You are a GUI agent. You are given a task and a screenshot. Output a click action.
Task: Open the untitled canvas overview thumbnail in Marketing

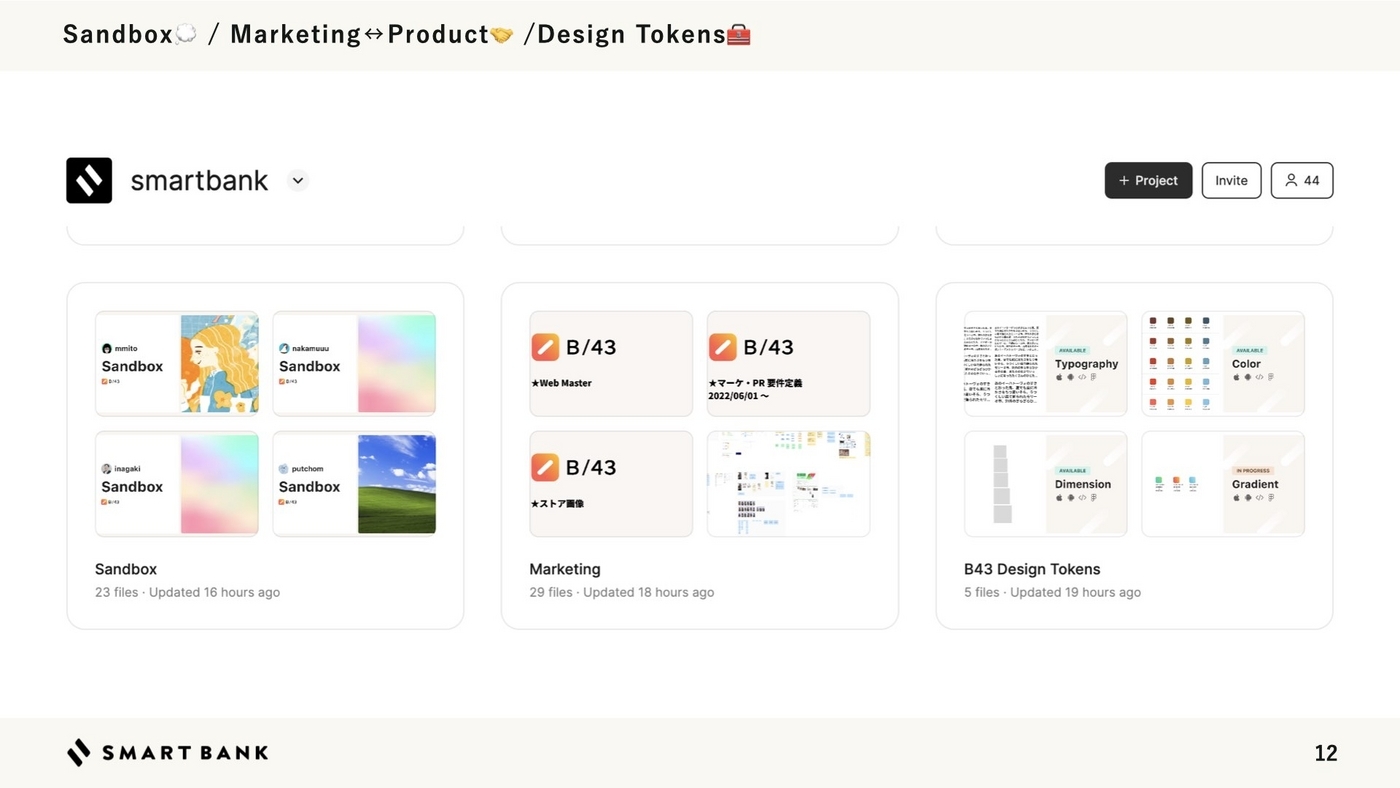788,484
